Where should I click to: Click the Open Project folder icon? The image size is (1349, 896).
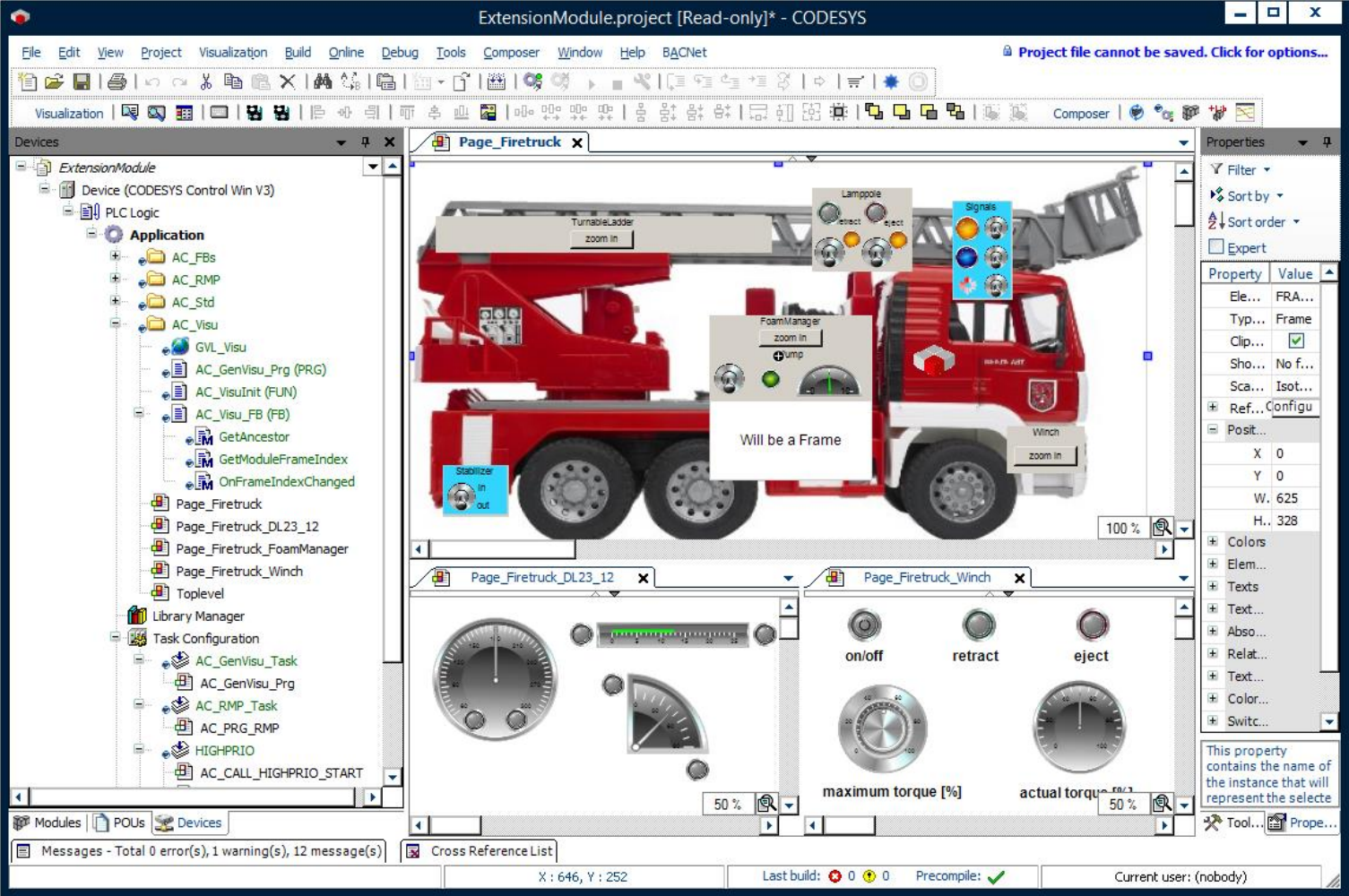click(54, 82)
